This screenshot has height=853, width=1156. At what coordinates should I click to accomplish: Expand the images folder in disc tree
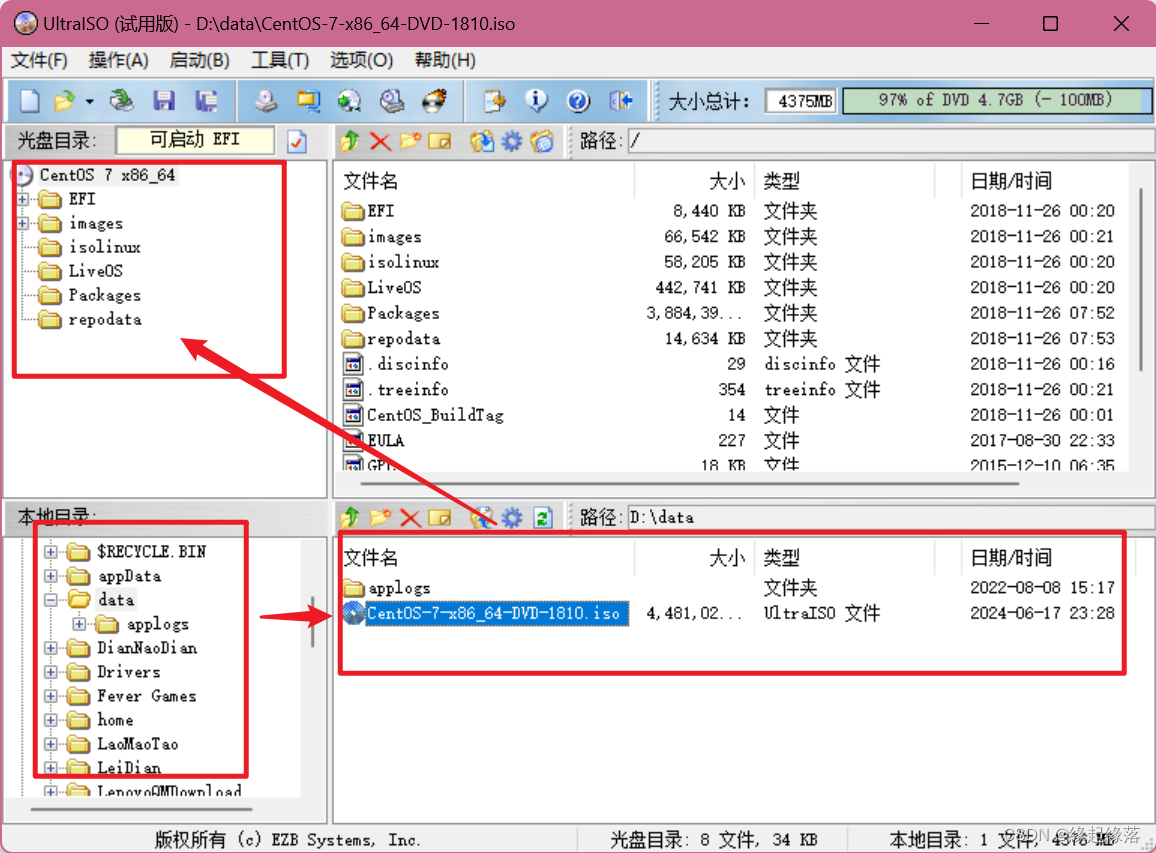[23, 223]
